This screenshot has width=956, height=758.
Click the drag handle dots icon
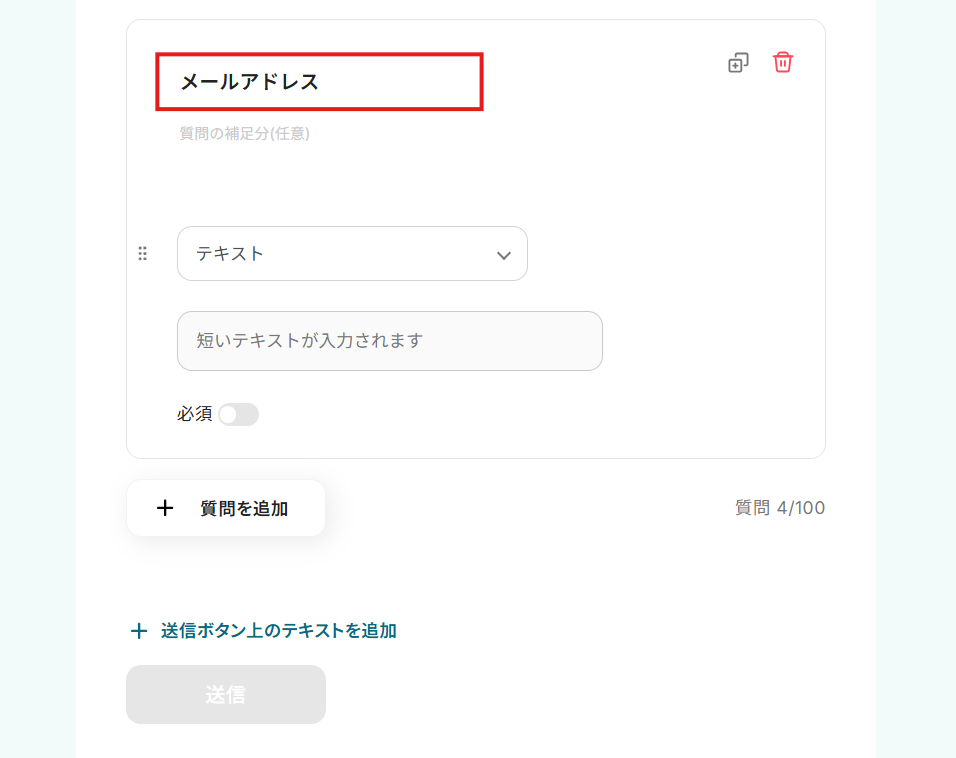pos(142,254)
